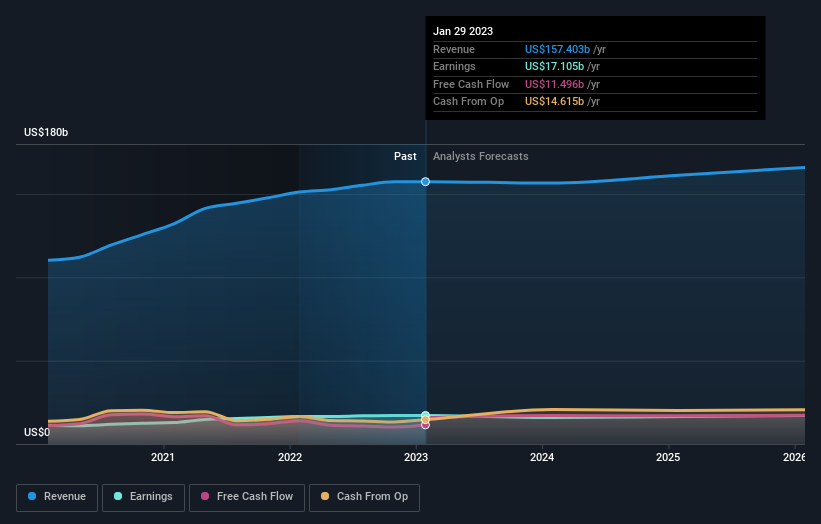Click the Earnings label in tooltip

pyautogui.click(x=454, y=66)
